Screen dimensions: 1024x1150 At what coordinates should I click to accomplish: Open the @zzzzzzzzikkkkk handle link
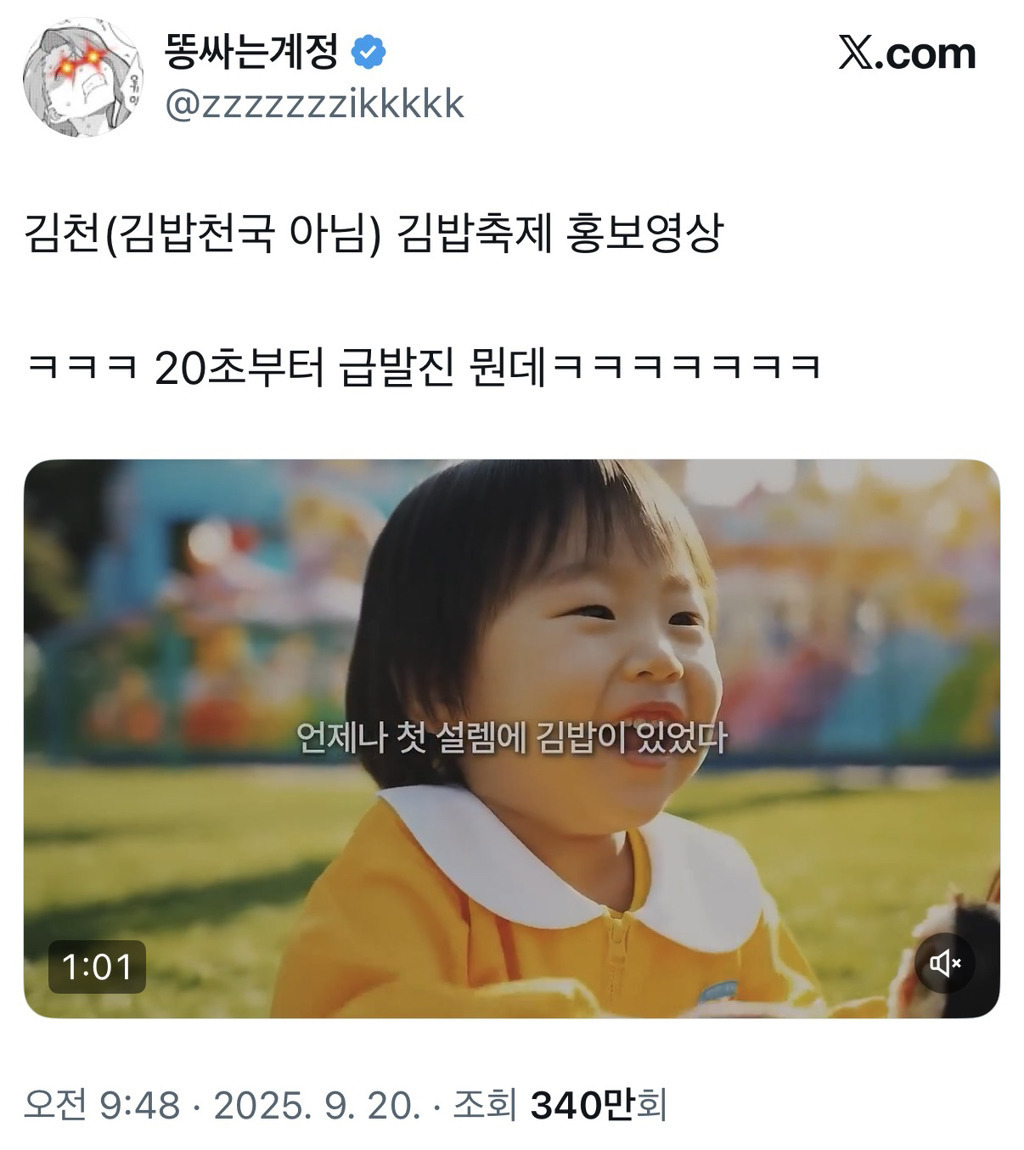[314, 103]
